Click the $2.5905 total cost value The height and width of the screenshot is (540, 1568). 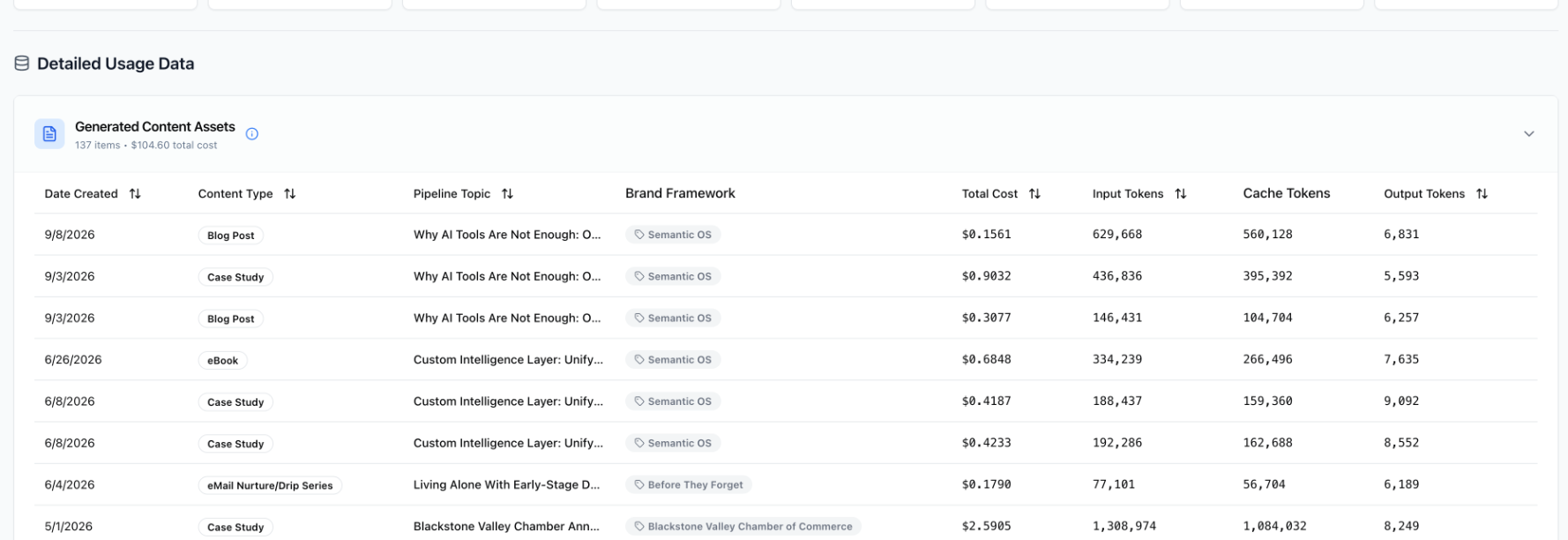987,527
